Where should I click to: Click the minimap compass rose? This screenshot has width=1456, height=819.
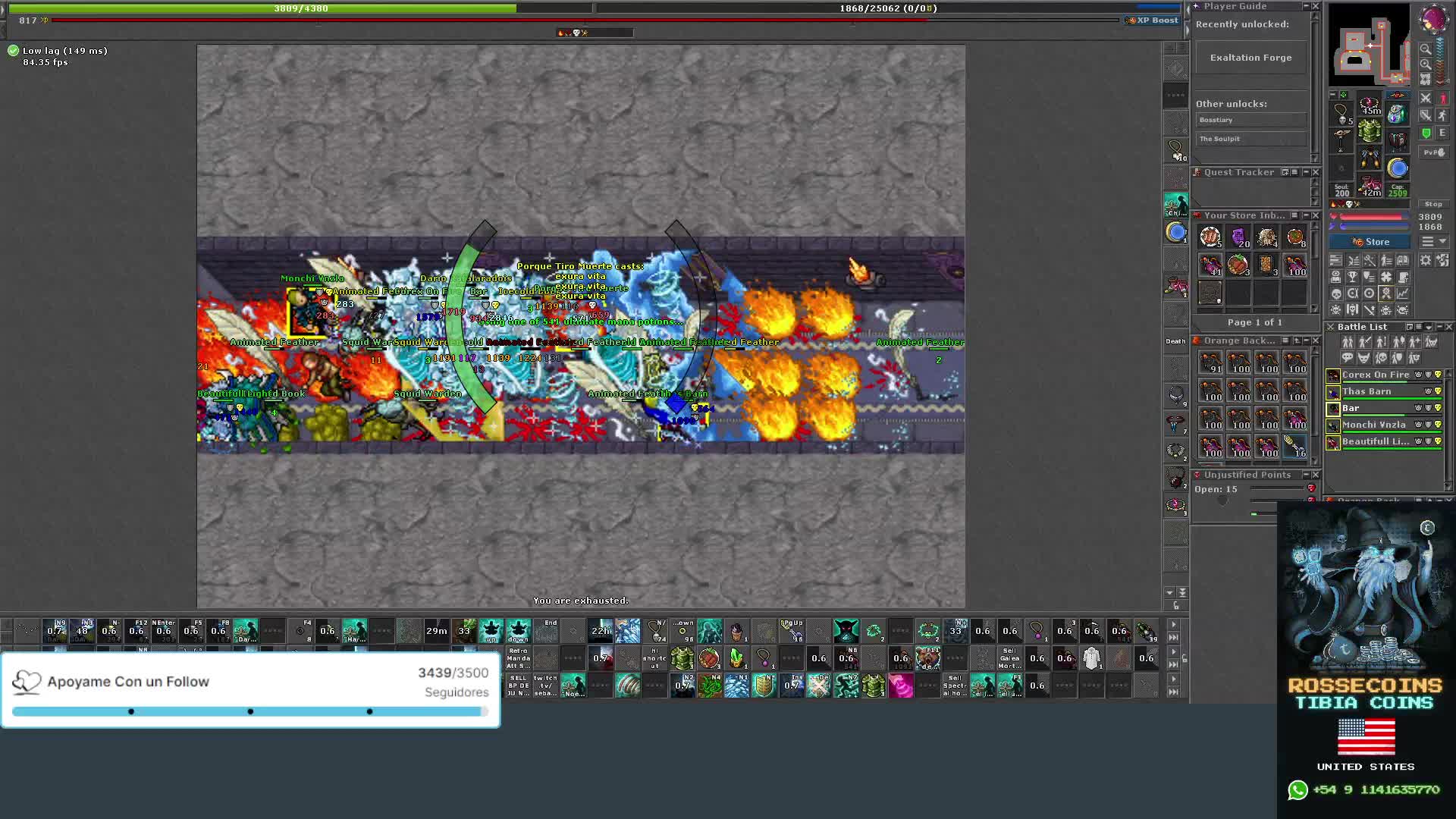click(x=1434, y=19)
